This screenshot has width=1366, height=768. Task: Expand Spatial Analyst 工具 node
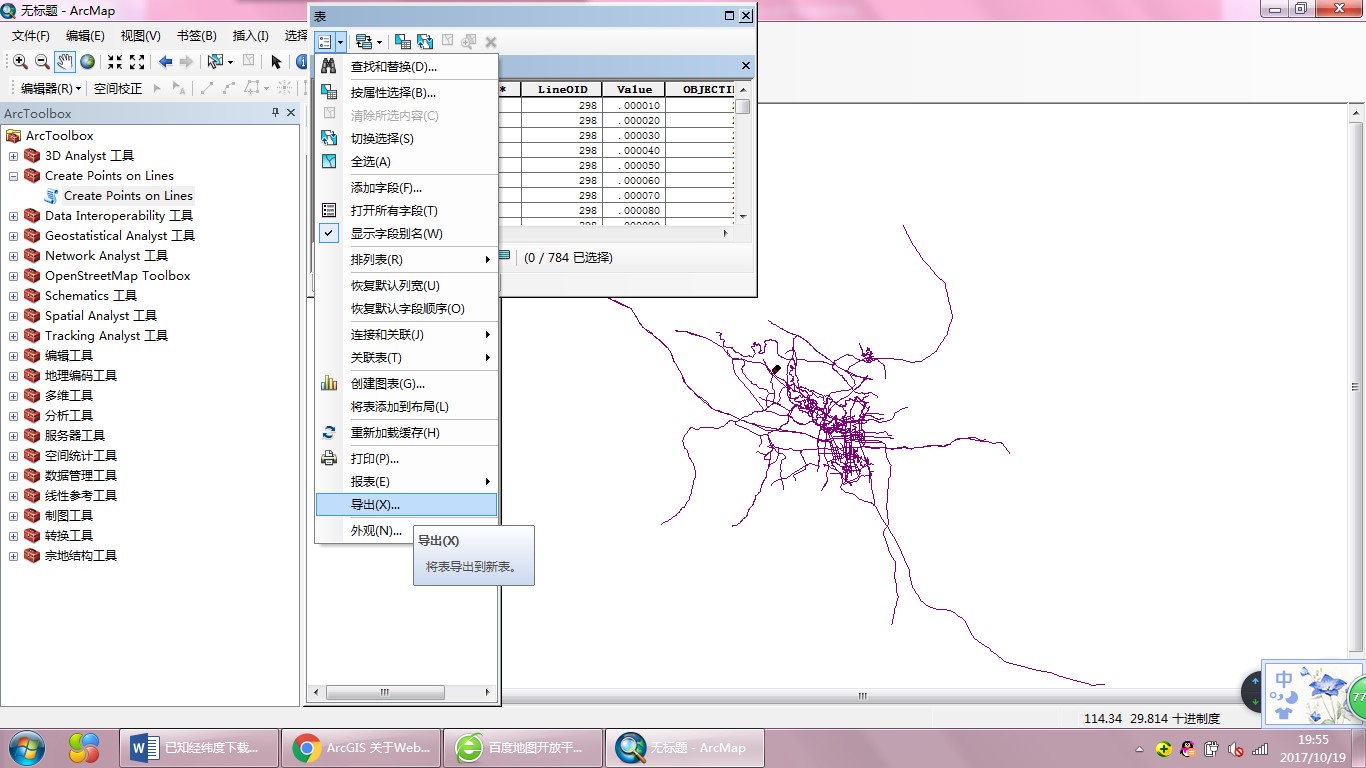(13, 316)
